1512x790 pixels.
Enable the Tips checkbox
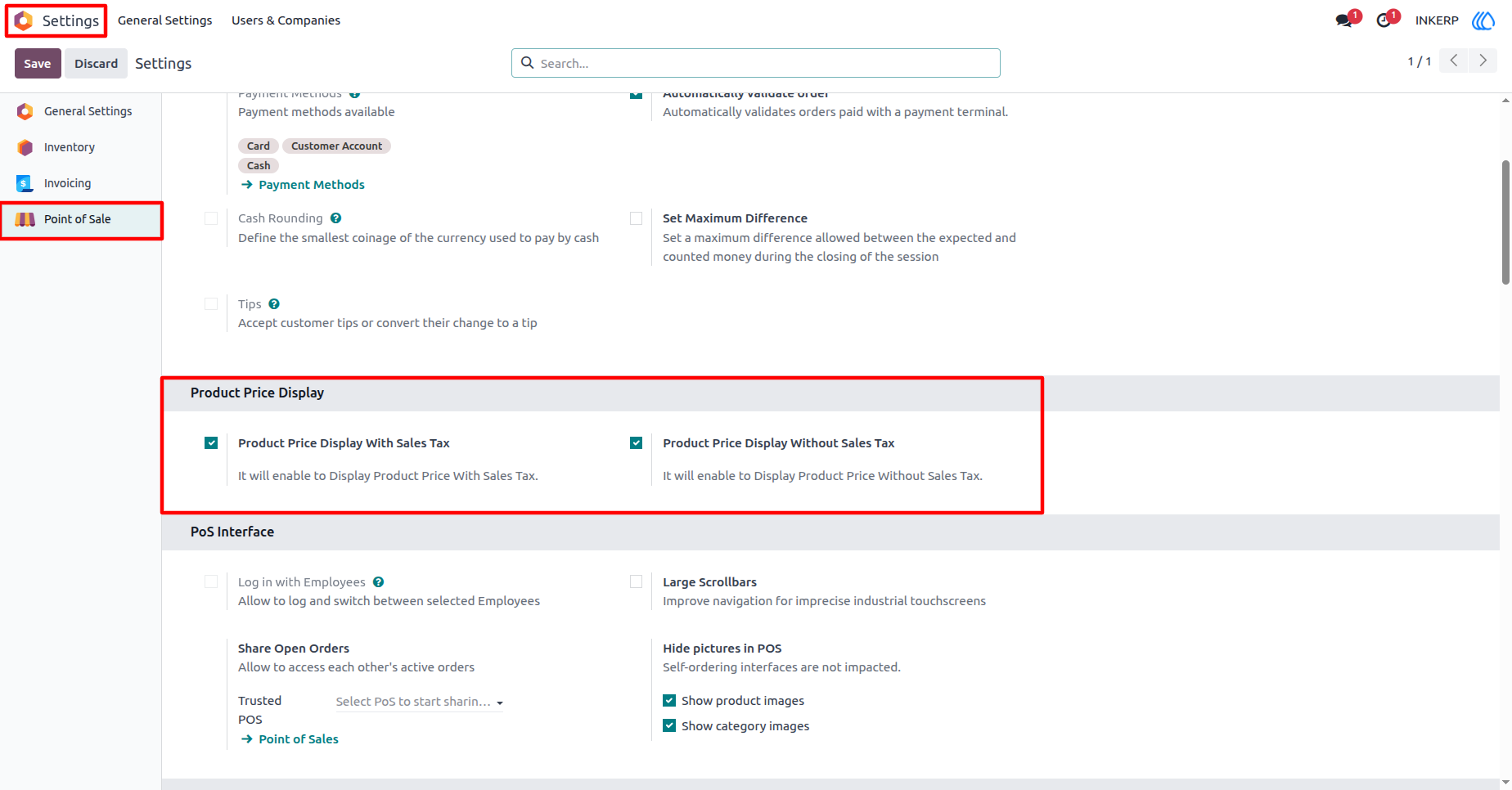point(211,304)
